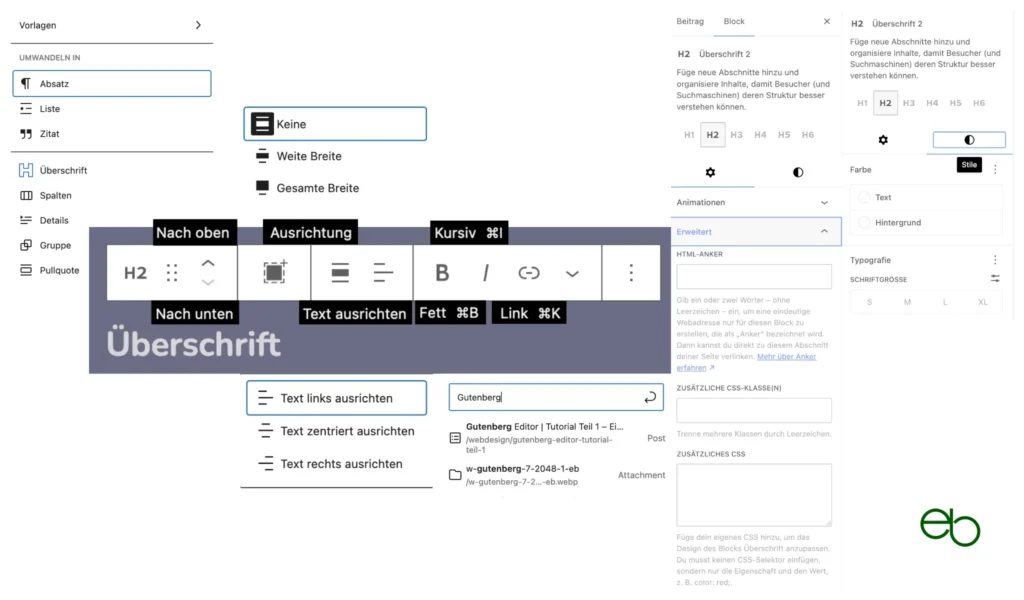Submit link search with the return arrow icon
The width and height of the screenshot is (1024, 600).
click(650, 397)
